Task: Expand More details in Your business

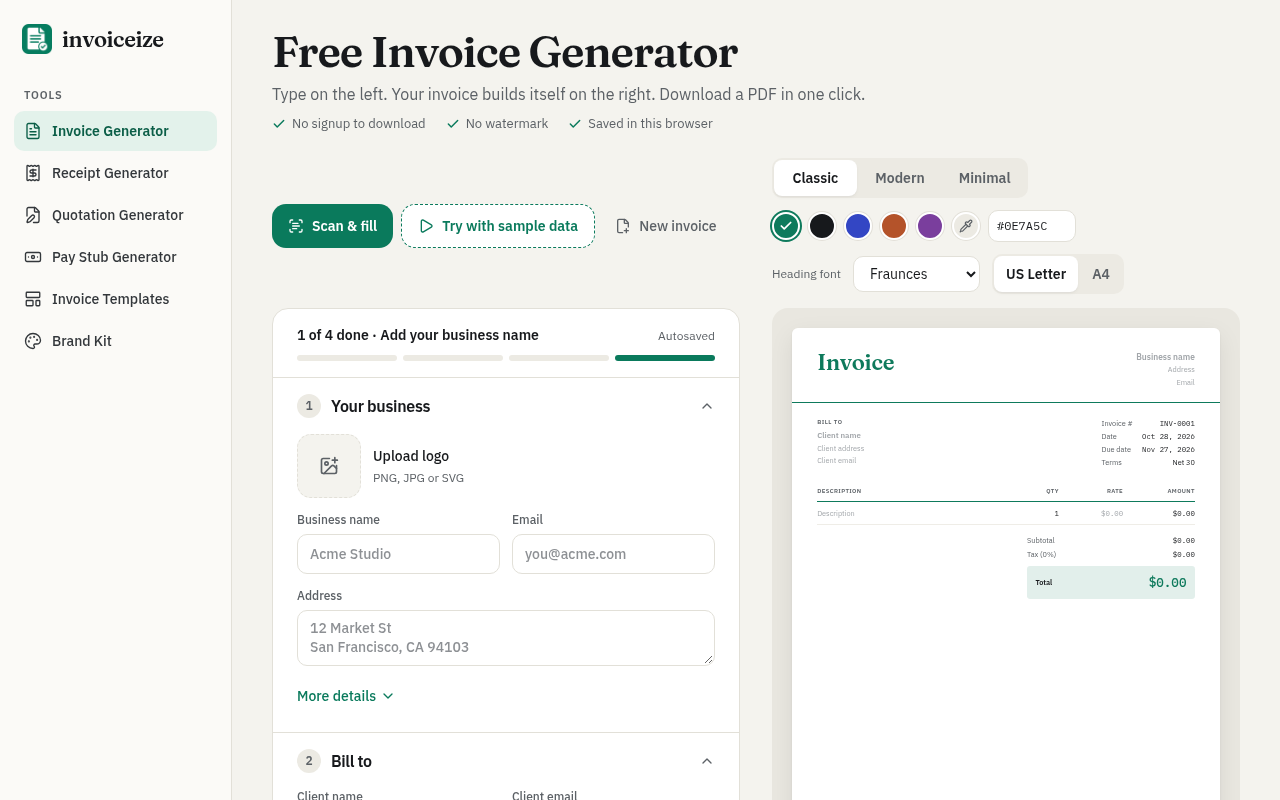Action: pos(345,696)
